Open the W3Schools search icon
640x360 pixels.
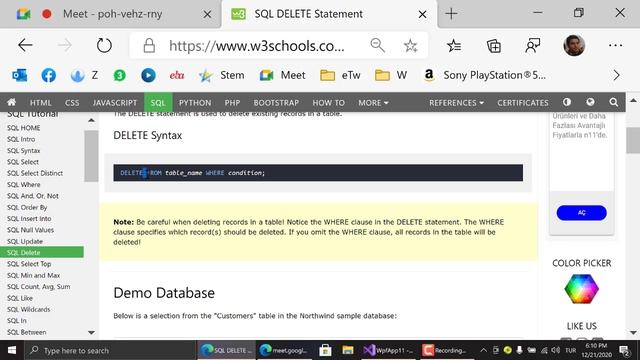click(613, 102)
